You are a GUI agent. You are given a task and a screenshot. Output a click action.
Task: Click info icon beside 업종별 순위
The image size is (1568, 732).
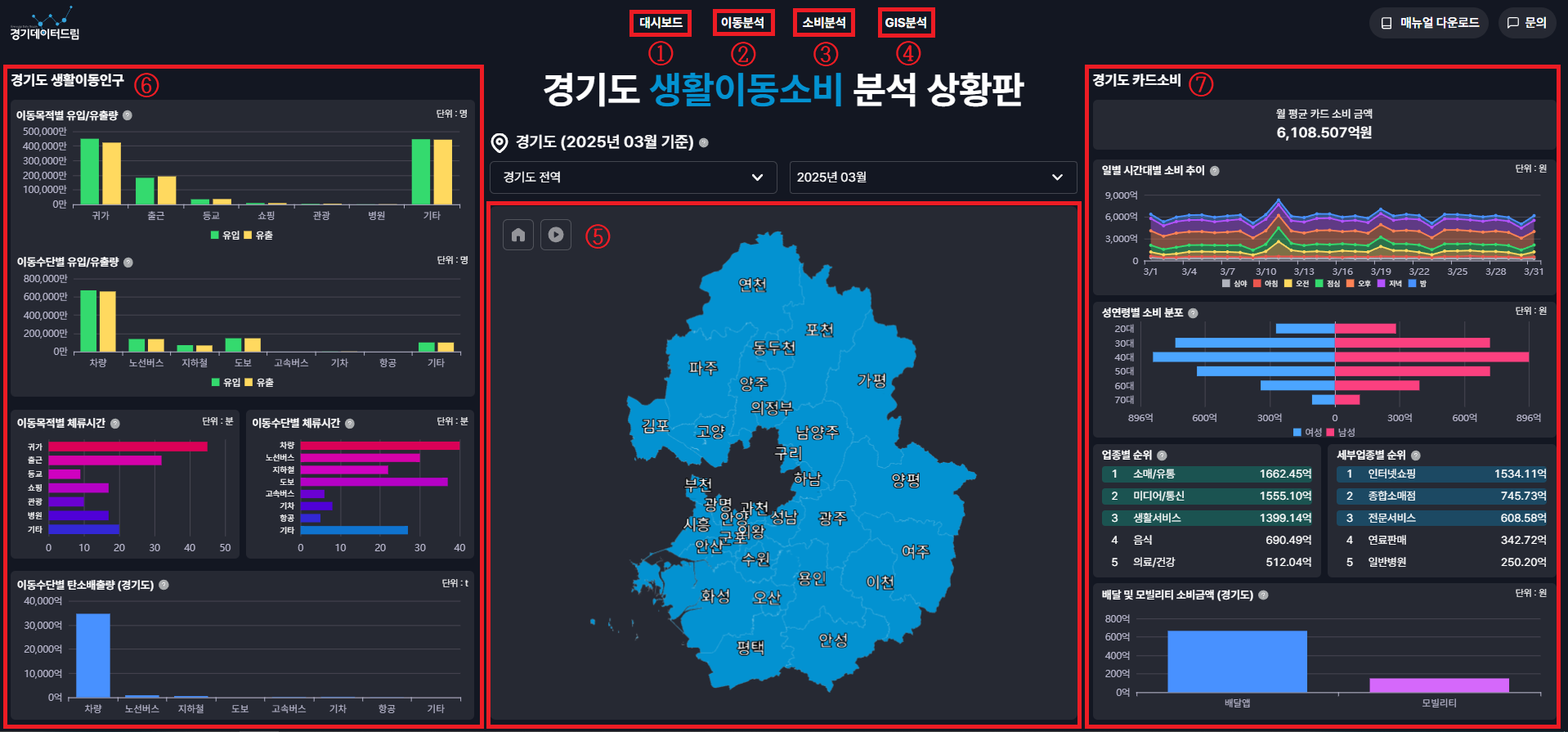(1162, 456)
